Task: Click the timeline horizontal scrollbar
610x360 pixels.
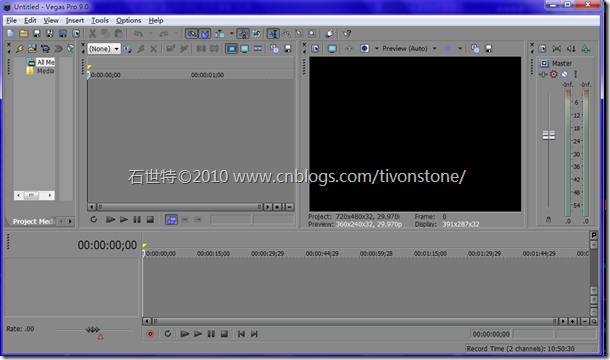Action: click(x=354, y=321)
